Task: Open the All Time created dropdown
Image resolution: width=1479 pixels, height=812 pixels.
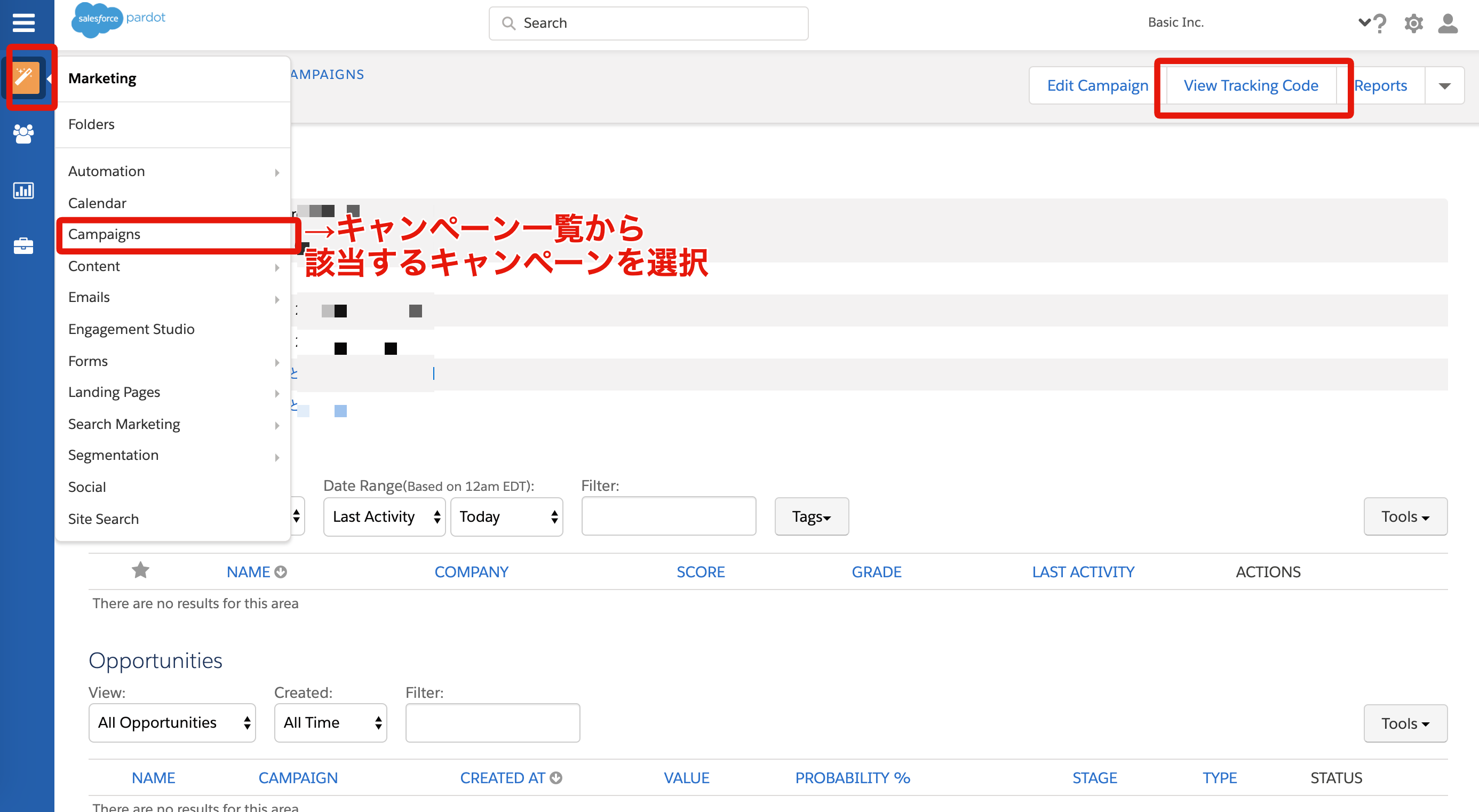Action: (331, 722)
